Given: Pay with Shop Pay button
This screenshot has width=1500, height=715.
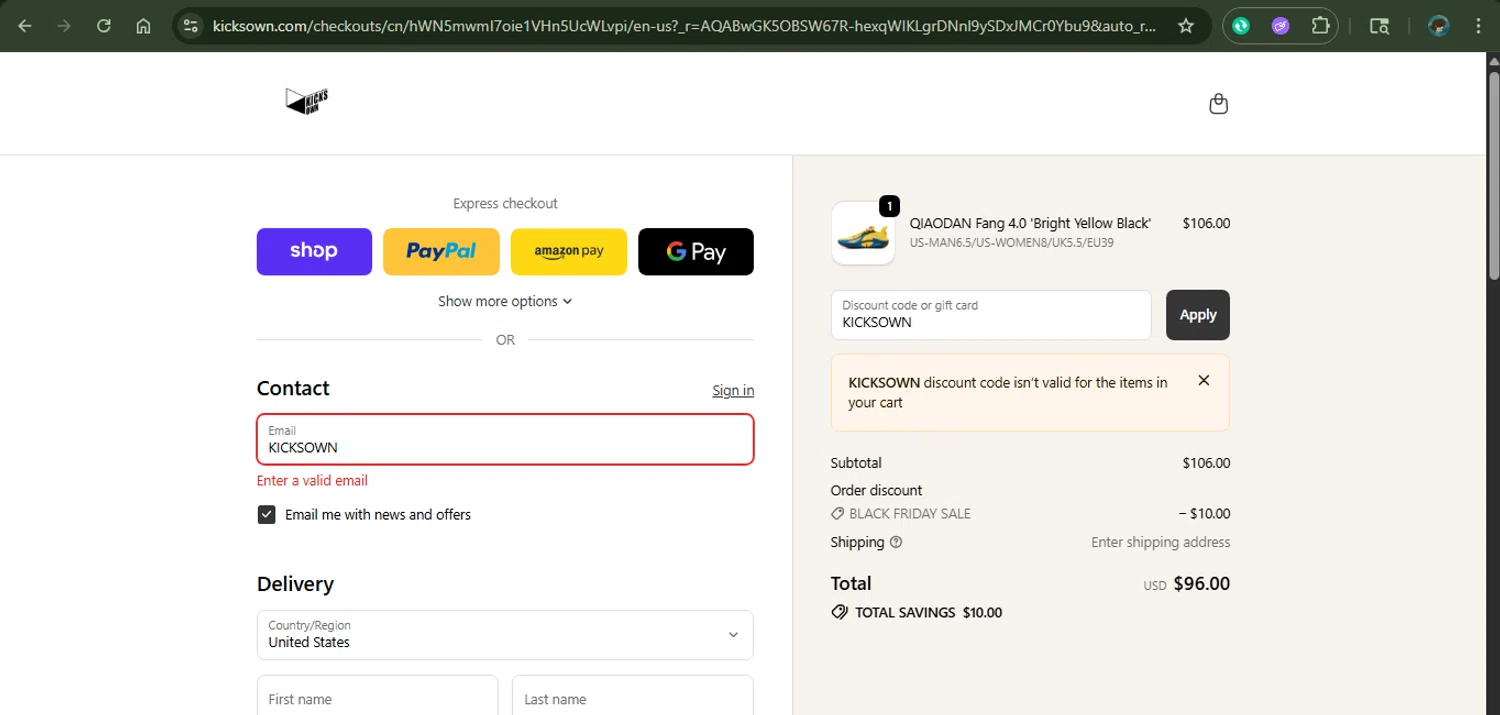Looking at the screenshot, I should pos(314,252).
